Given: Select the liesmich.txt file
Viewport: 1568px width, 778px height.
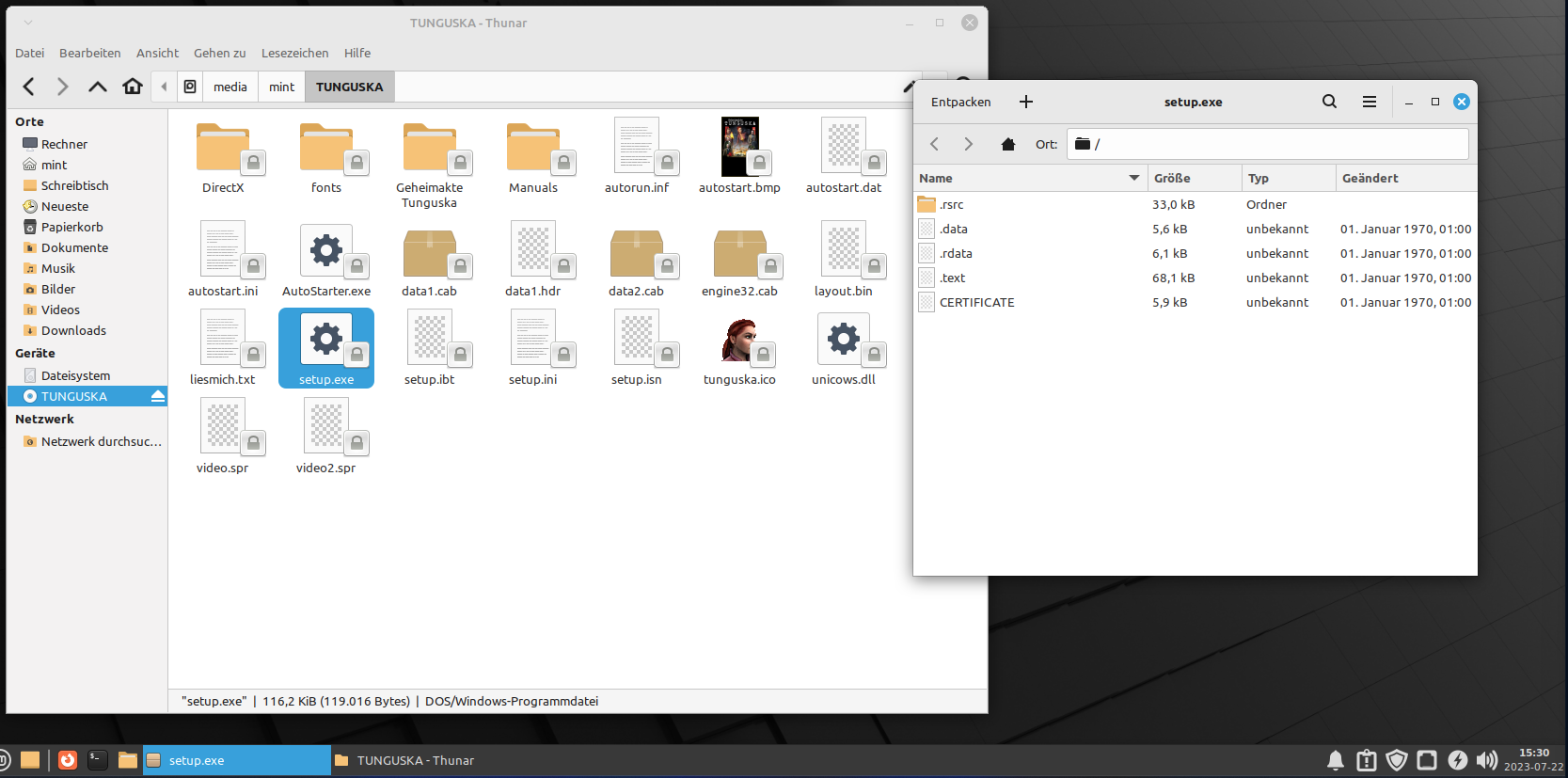Looking at the screenshot, I should [223, 349].
